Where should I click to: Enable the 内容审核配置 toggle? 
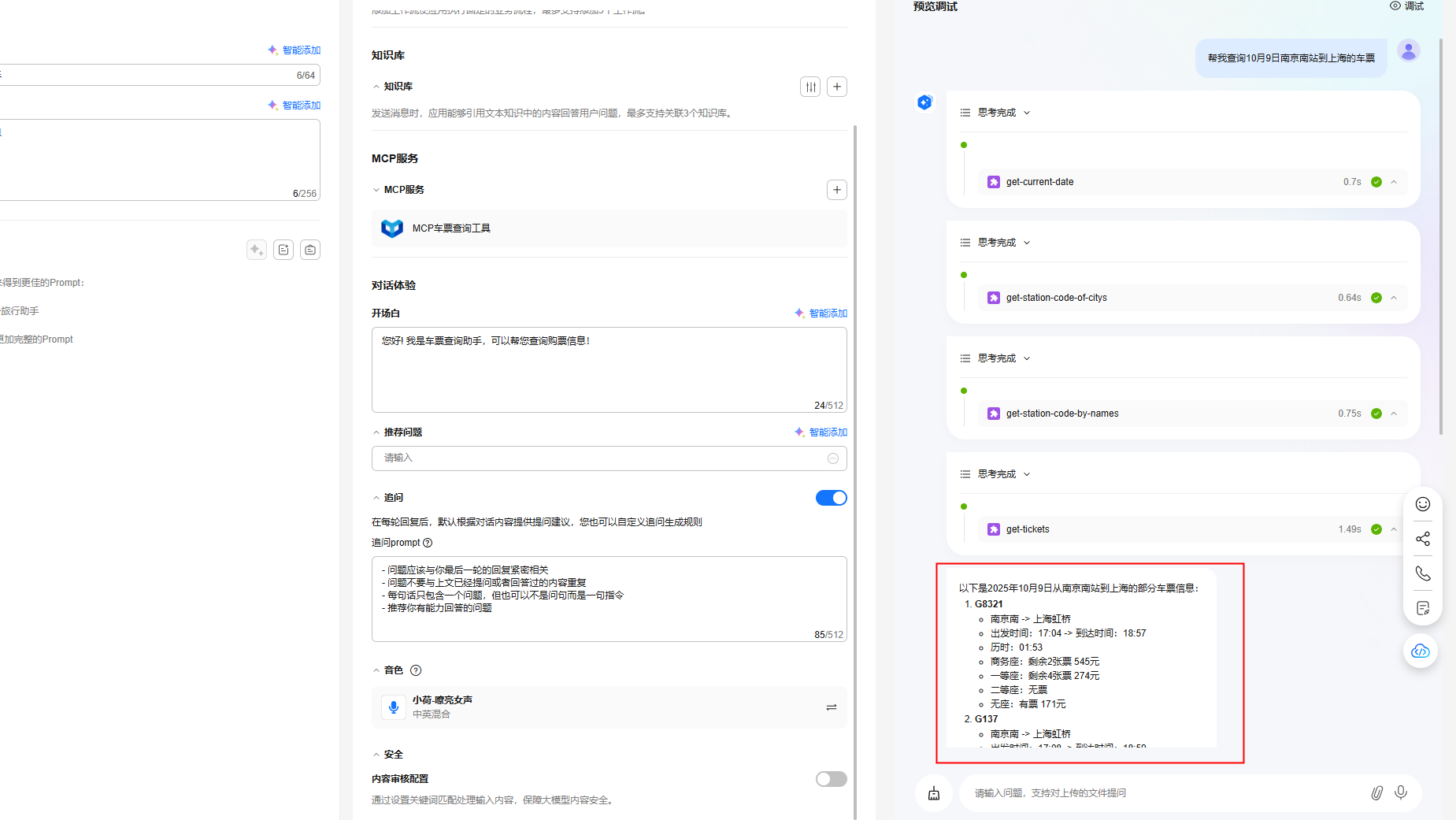tap(831, 779)
